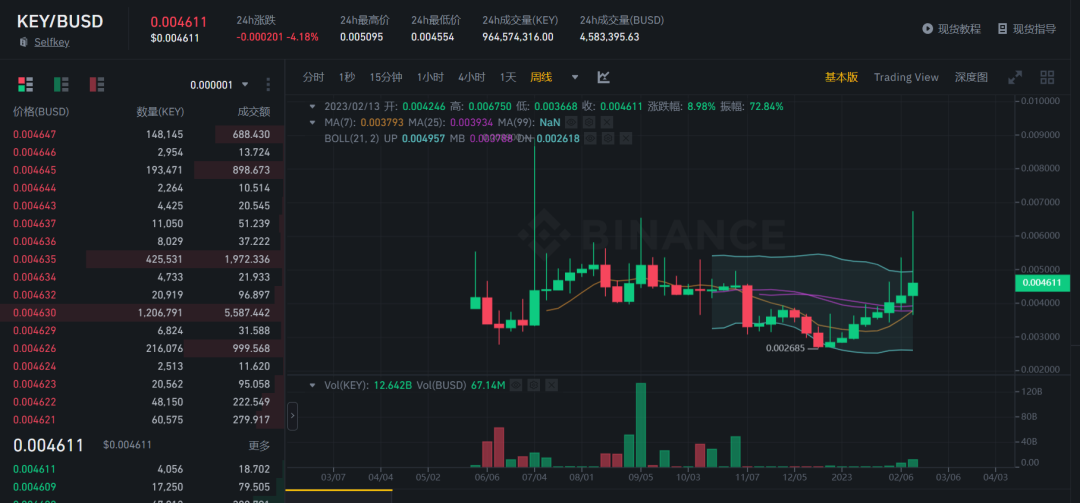Open 现货指导 guide link
1080x503 pixels.
coord(1034,29)
